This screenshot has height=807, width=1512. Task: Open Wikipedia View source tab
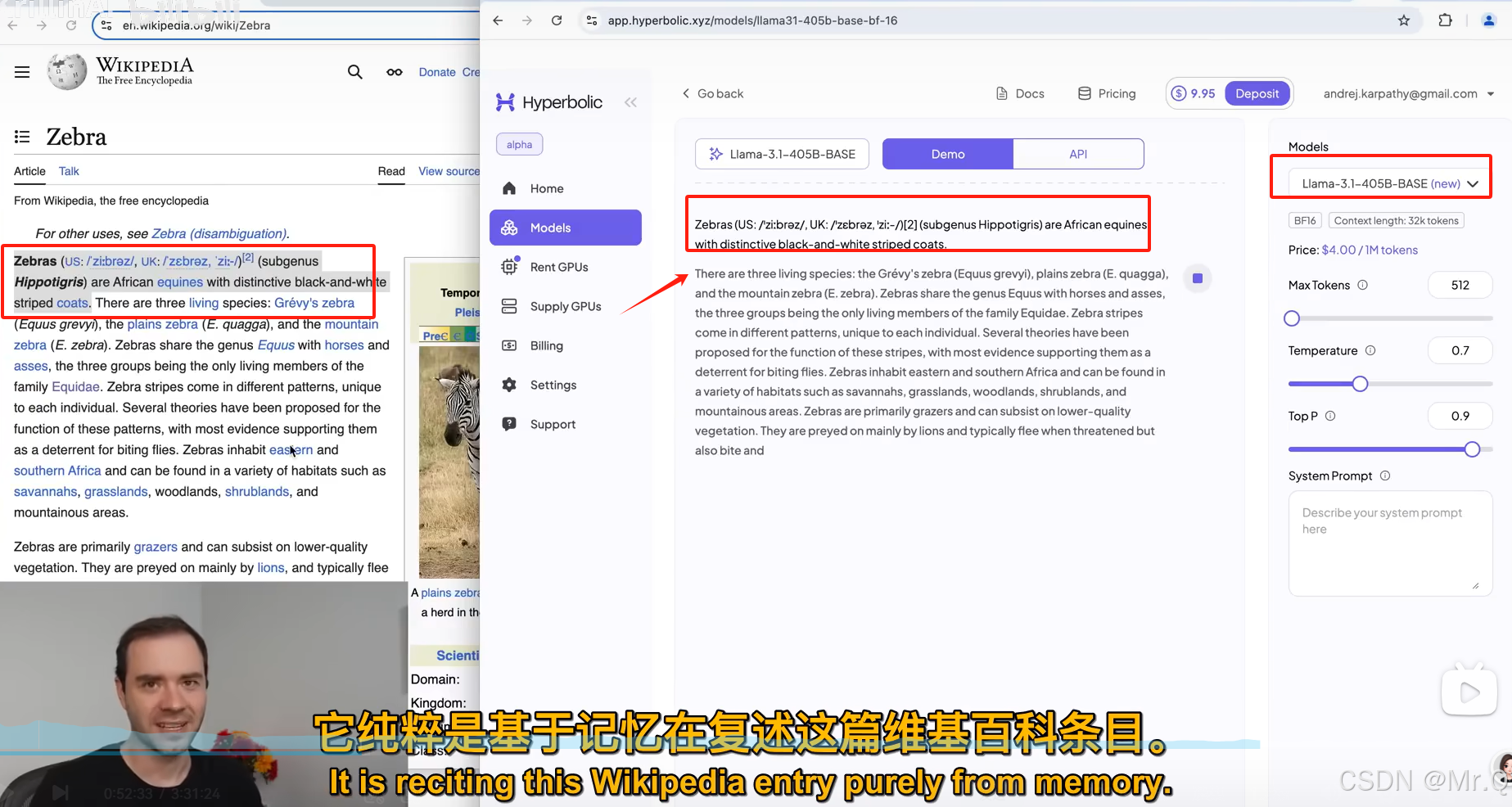(449, 171)
